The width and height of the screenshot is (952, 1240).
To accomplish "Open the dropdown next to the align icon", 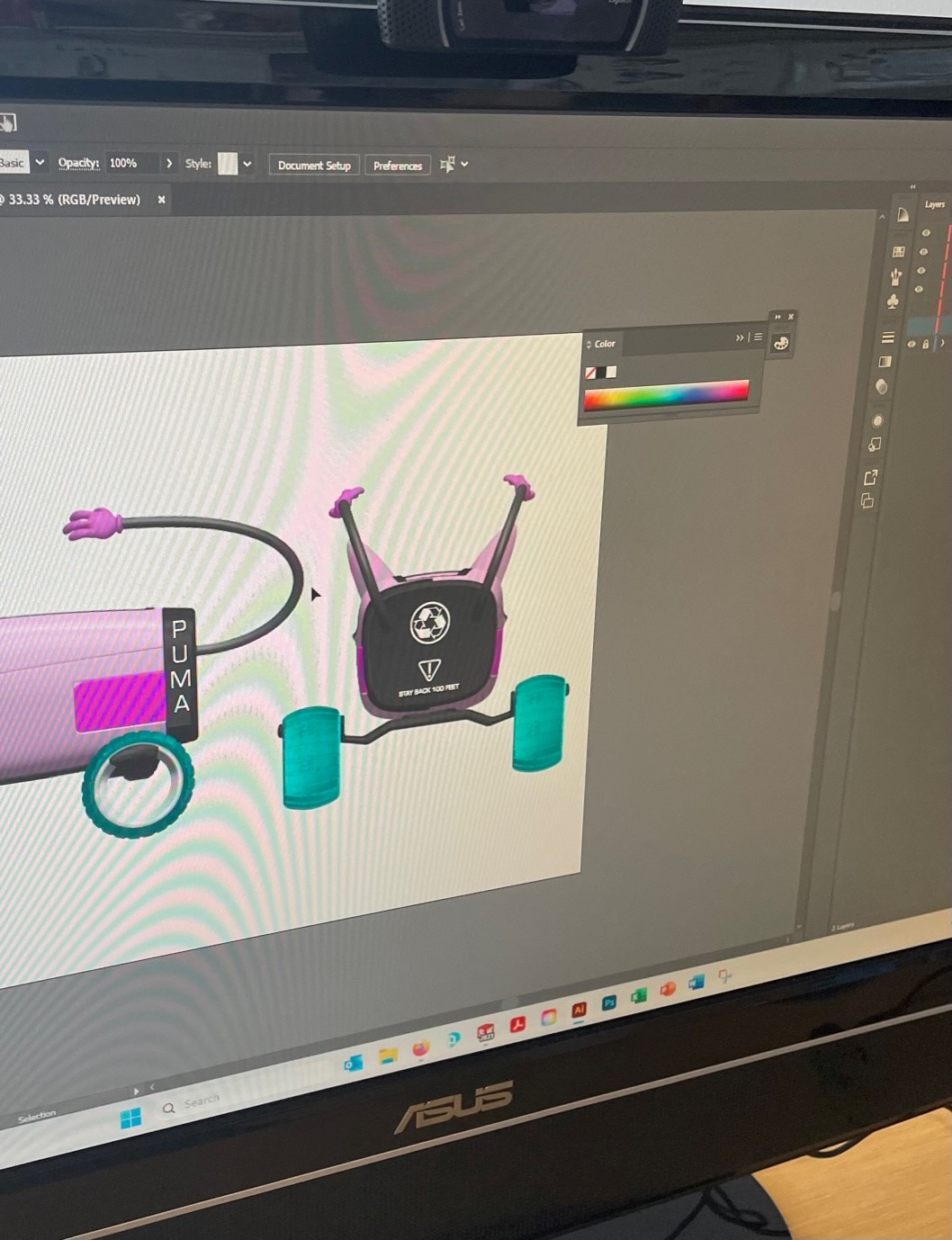I will [464, 165].
